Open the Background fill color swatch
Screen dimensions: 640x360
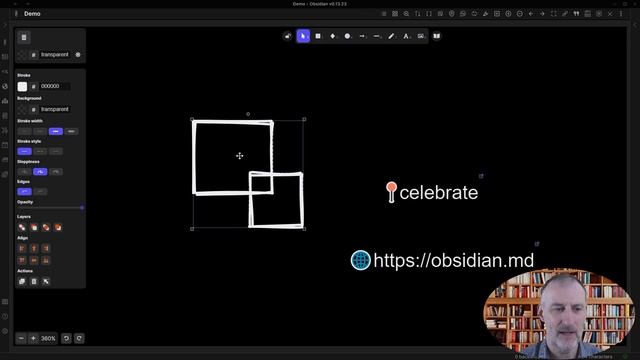[22, 109]
